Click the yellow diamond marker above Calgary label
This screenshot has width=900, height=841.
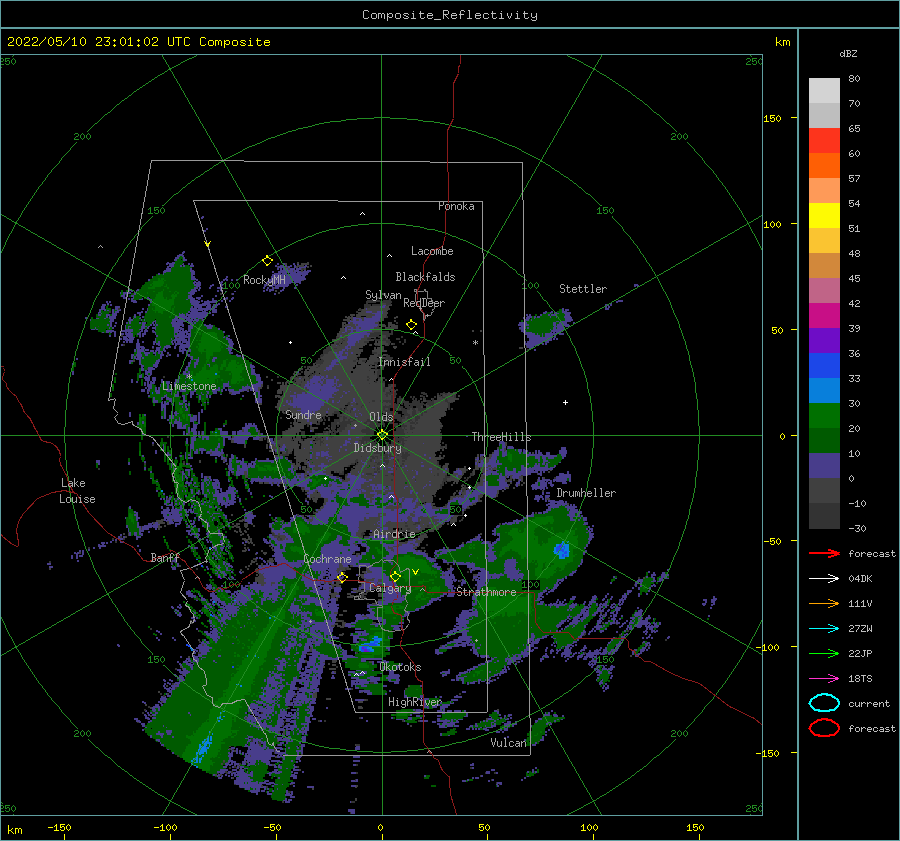[x=395, y=576]
